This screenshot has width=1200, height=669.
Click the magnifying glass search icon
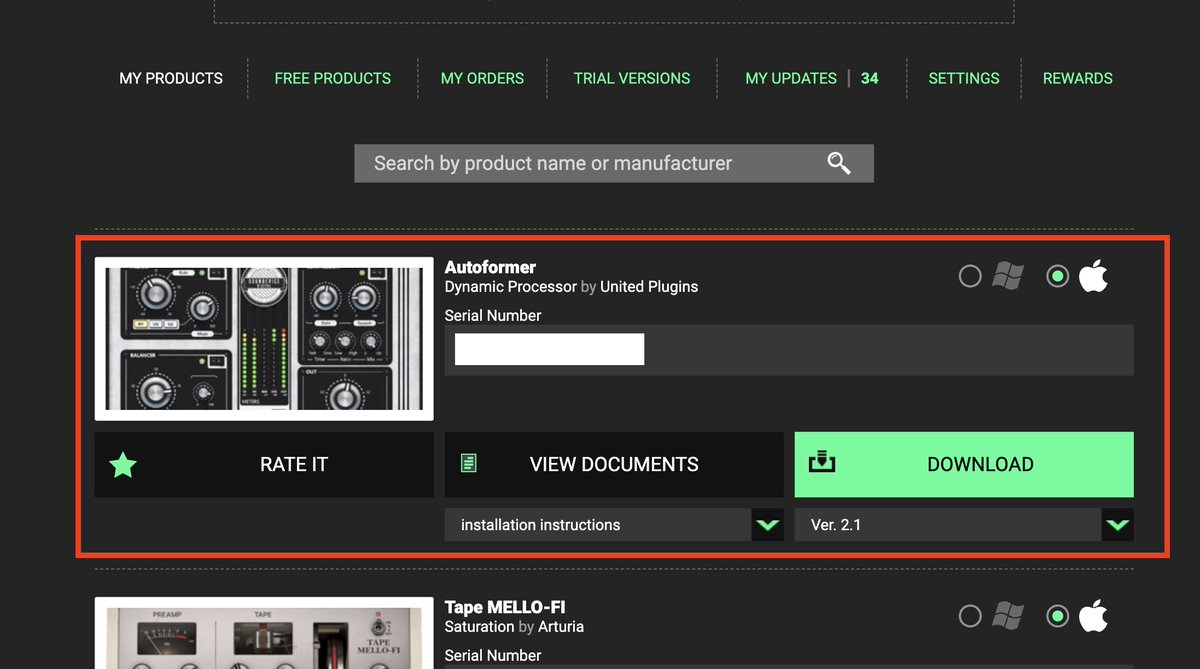[839, 163]
